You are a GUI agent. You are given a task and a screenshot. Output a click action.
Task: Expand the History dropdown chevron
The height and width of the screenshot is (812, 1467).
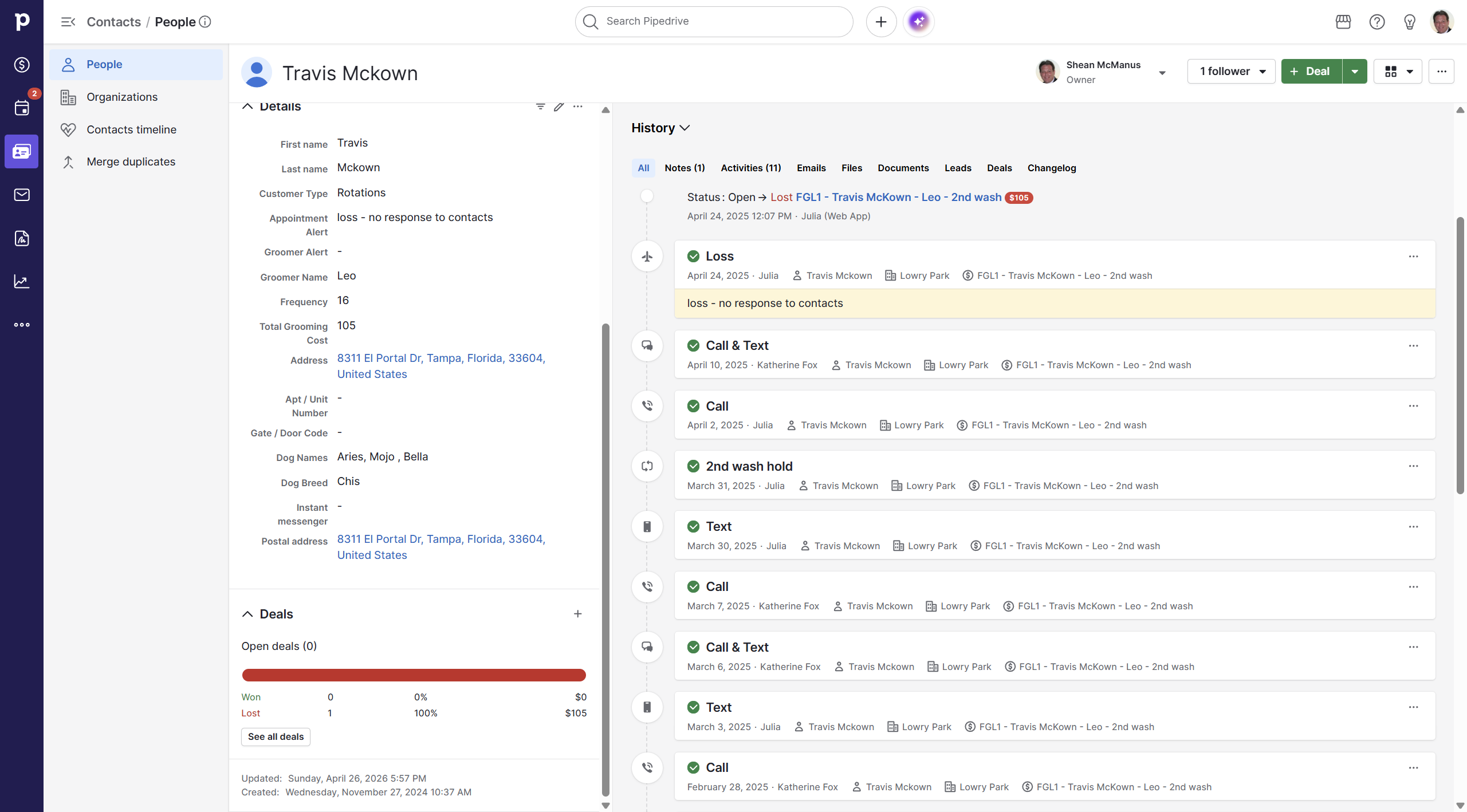[x=685, y=128]
